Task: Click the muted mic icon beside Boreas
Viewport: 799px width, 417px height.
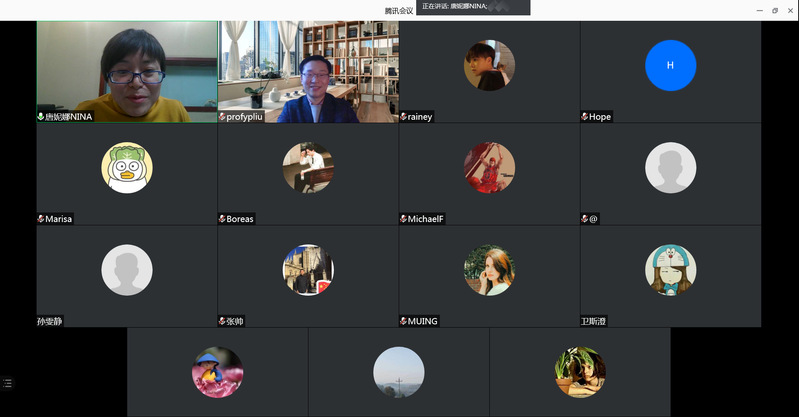Action: pos(222,219)
